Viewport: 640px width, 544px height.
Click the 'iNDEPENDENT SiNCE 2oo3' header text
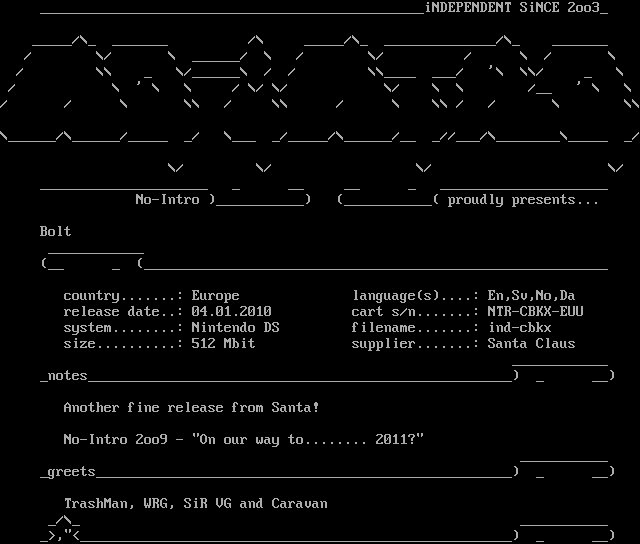click(x=512, y=7)
